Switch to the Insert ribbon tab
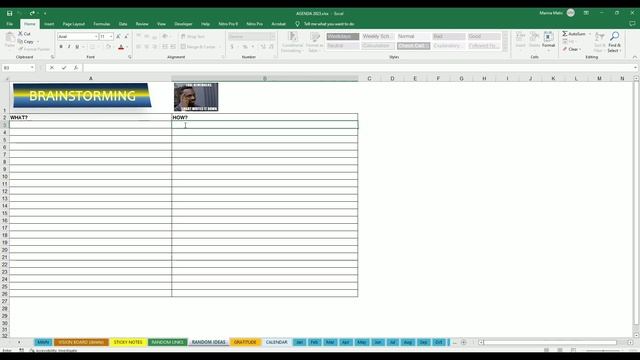This screenshot has height=360, width=640. [x=49, y=24]
